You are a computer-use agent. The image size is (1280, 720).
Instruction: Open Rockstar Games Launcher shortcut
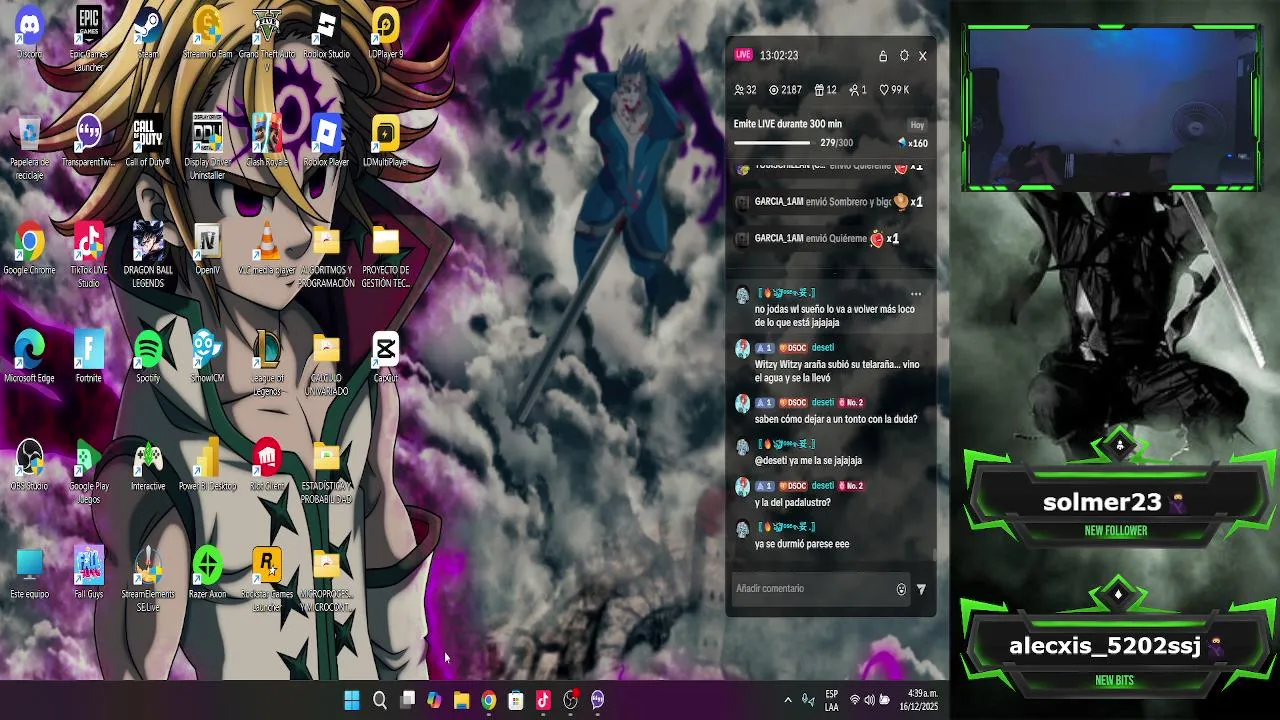click(x=266, y=580)
